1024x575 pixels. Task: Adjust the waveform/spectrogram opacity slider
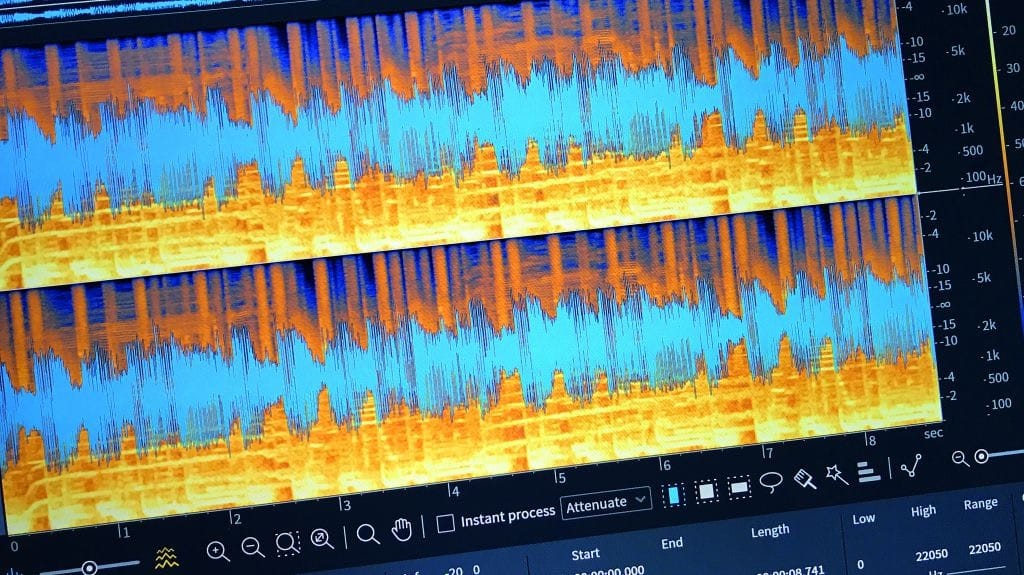click(89, 567)
